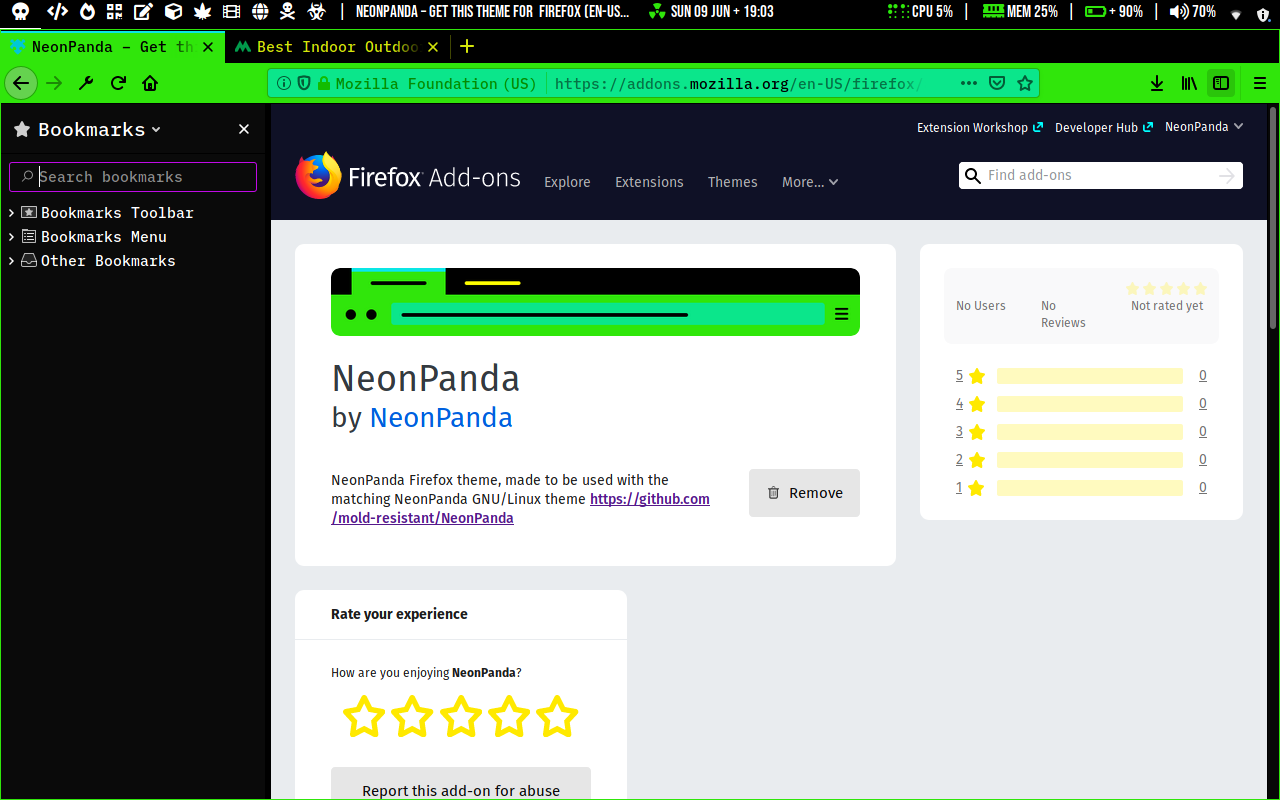Focus the Search bookmarks field
The image size is (1280, 800).
click(133, 177)
